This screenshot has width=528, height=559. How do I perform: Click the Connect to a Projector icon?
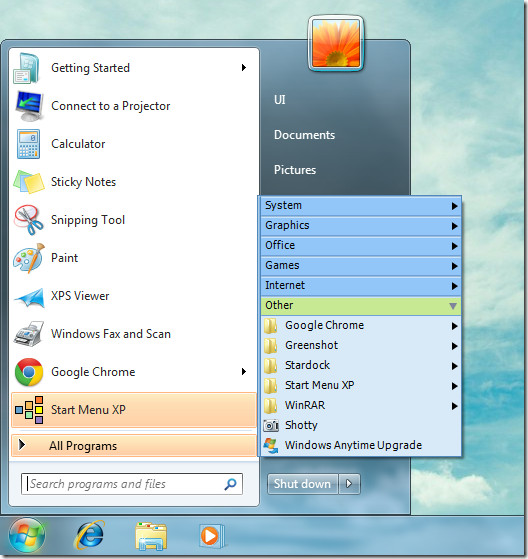click(29, 106)
